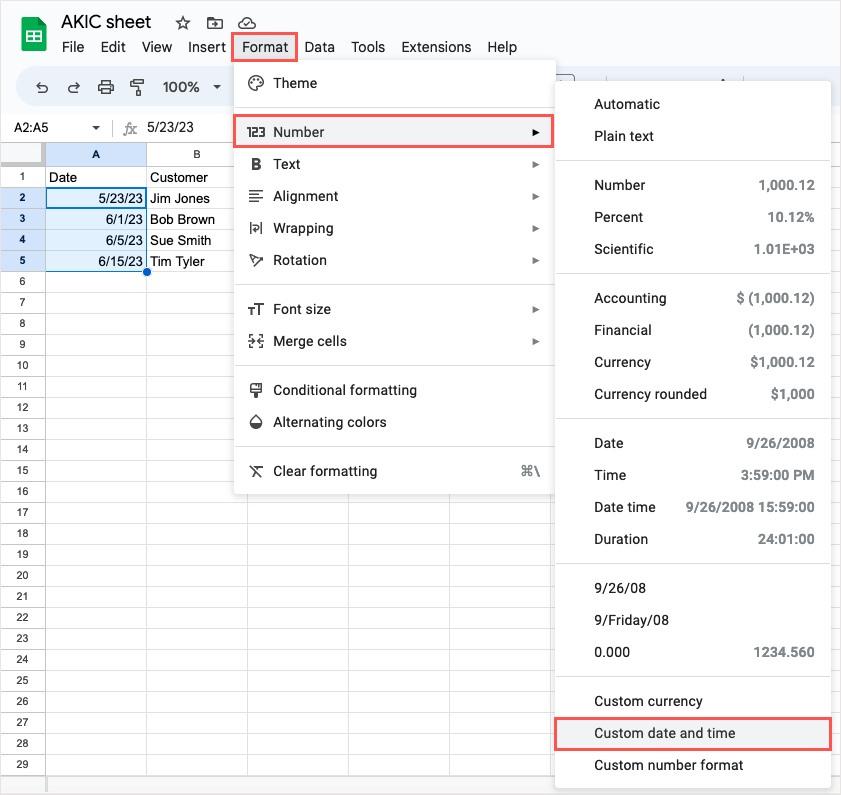Screen dimensions: 841x795
Task: Expand the Text submenu
Action: pos(393,164)
